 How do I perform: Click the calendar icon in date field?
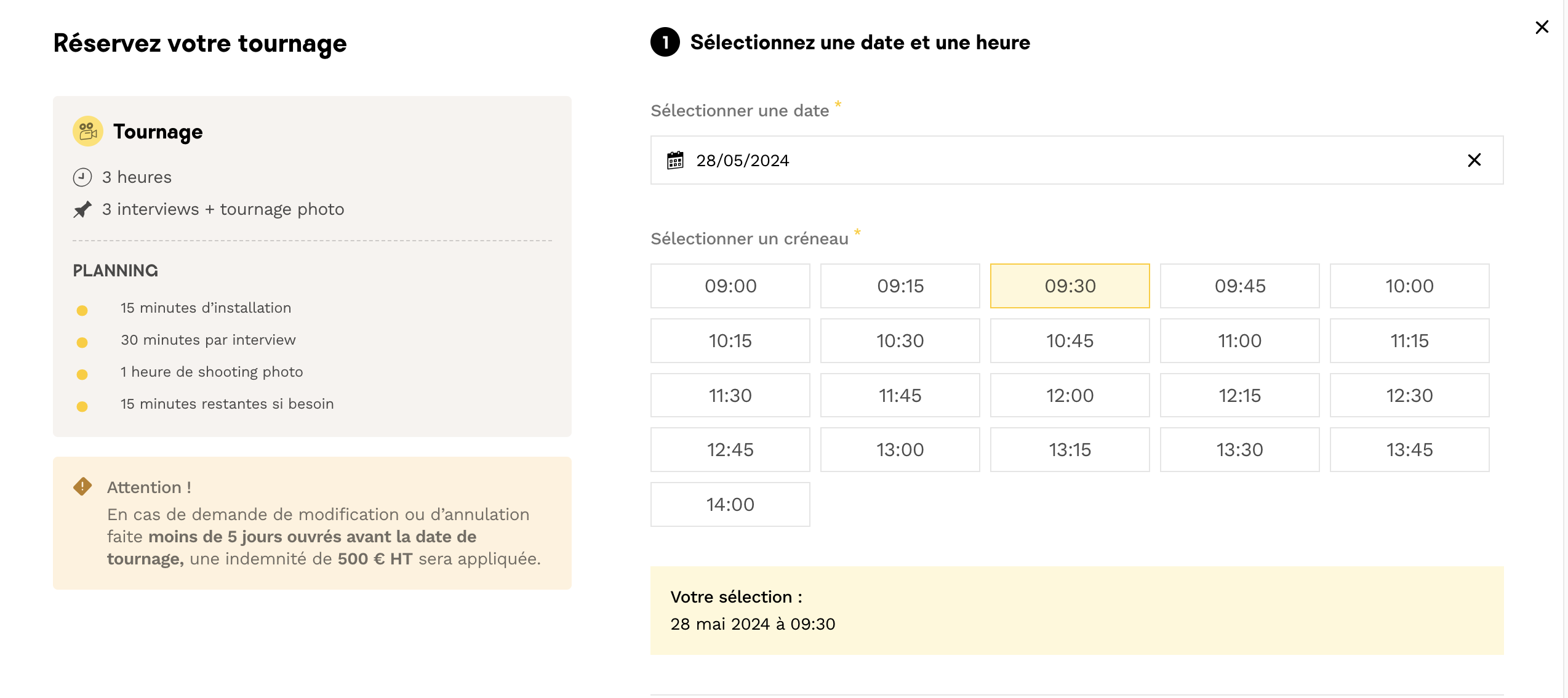pyautogui.click(x=675, y=161)
